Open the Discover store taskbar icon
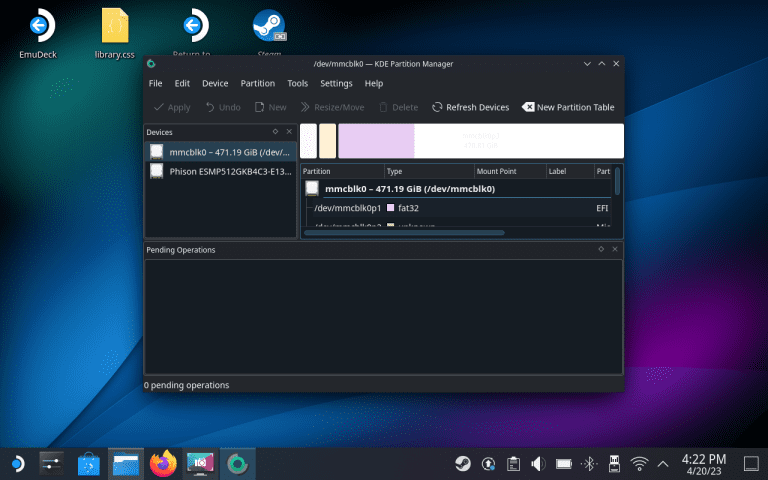 coord(89,464)
